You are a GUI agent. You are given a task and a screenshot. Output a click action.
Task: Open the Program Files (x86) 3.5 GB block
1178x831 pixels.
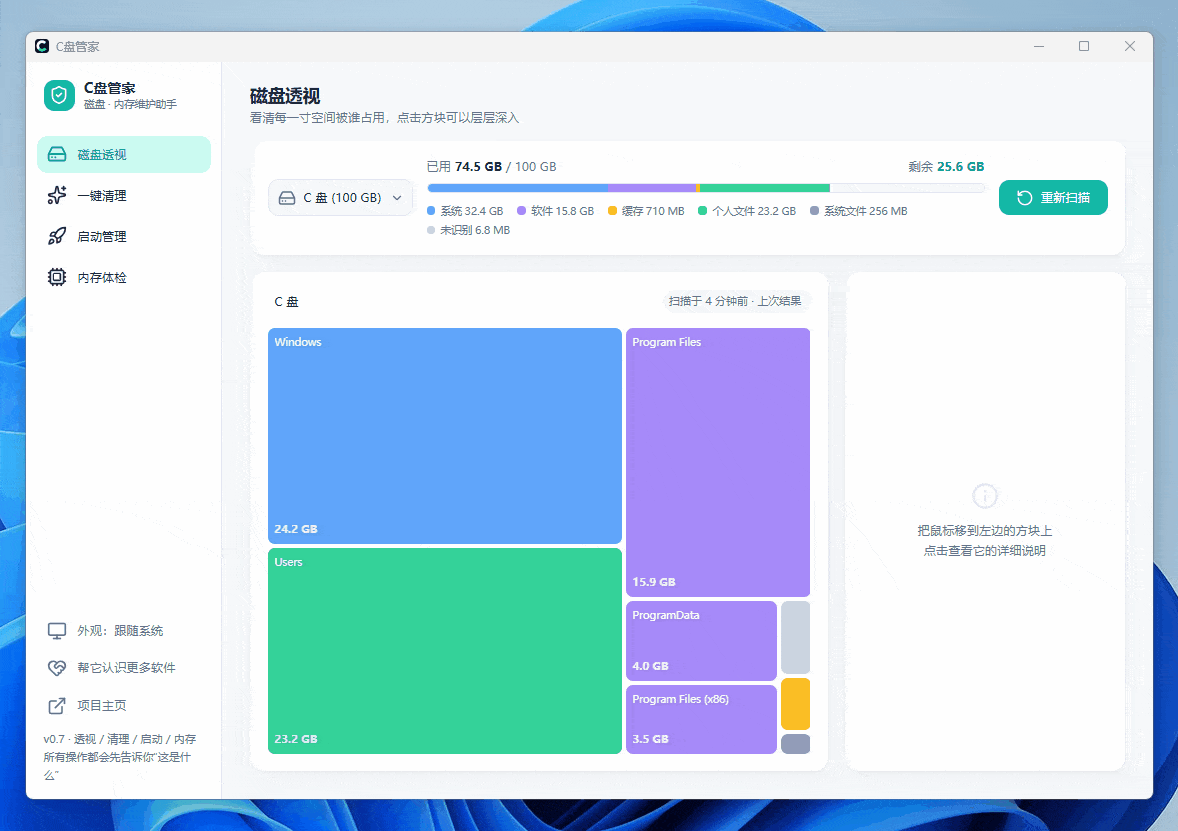pos(701,719)
